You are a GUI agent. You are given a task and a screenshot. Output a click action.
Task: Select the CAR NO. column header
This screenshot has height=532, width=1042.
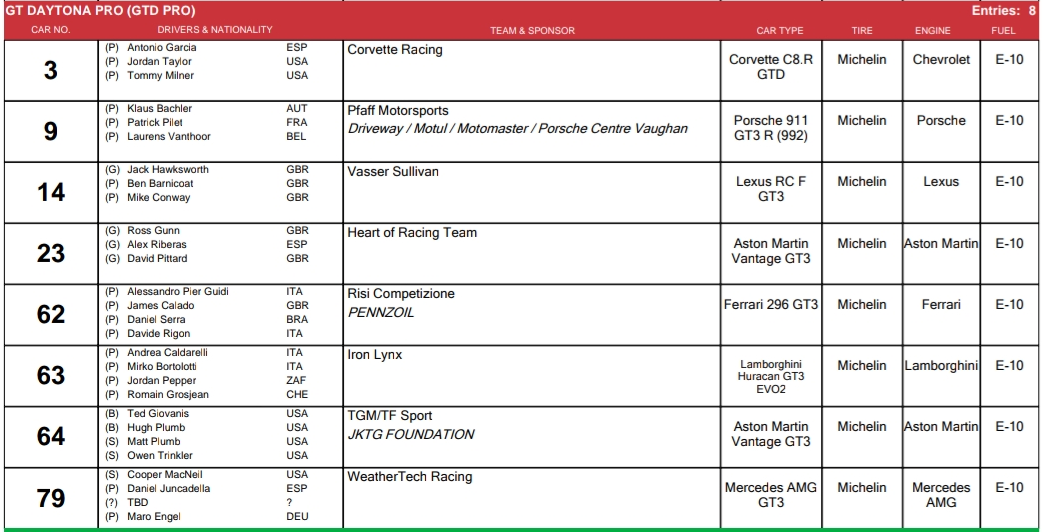[x=50, y=31]
